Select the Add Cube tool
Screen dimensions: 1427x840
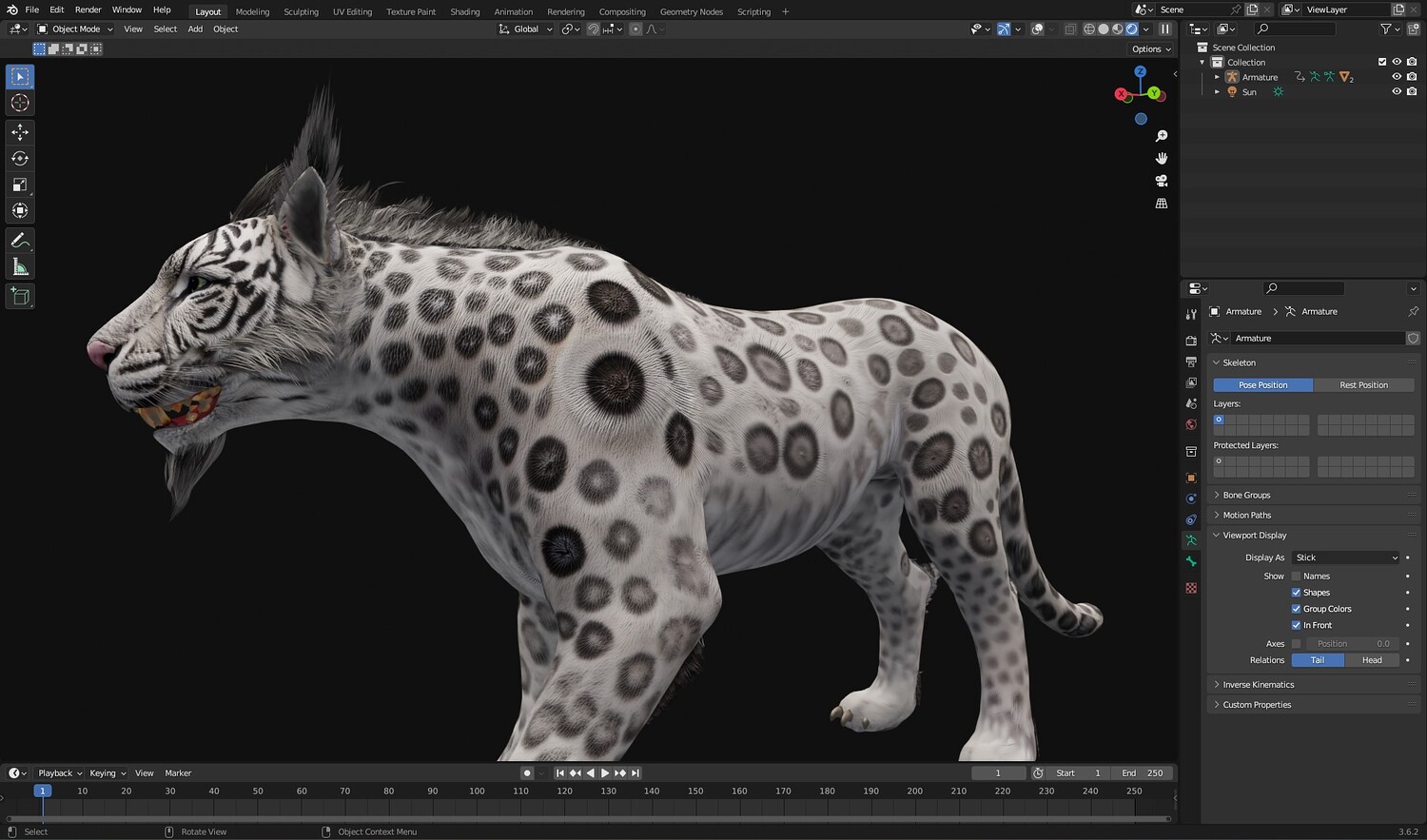(x=20, y=297)
